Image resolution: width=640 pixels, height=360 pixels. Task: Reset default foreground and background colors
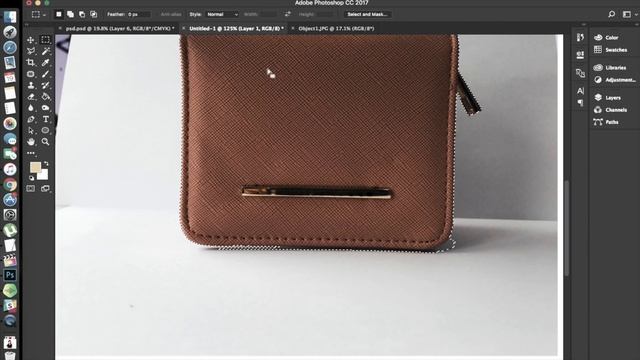31,178
